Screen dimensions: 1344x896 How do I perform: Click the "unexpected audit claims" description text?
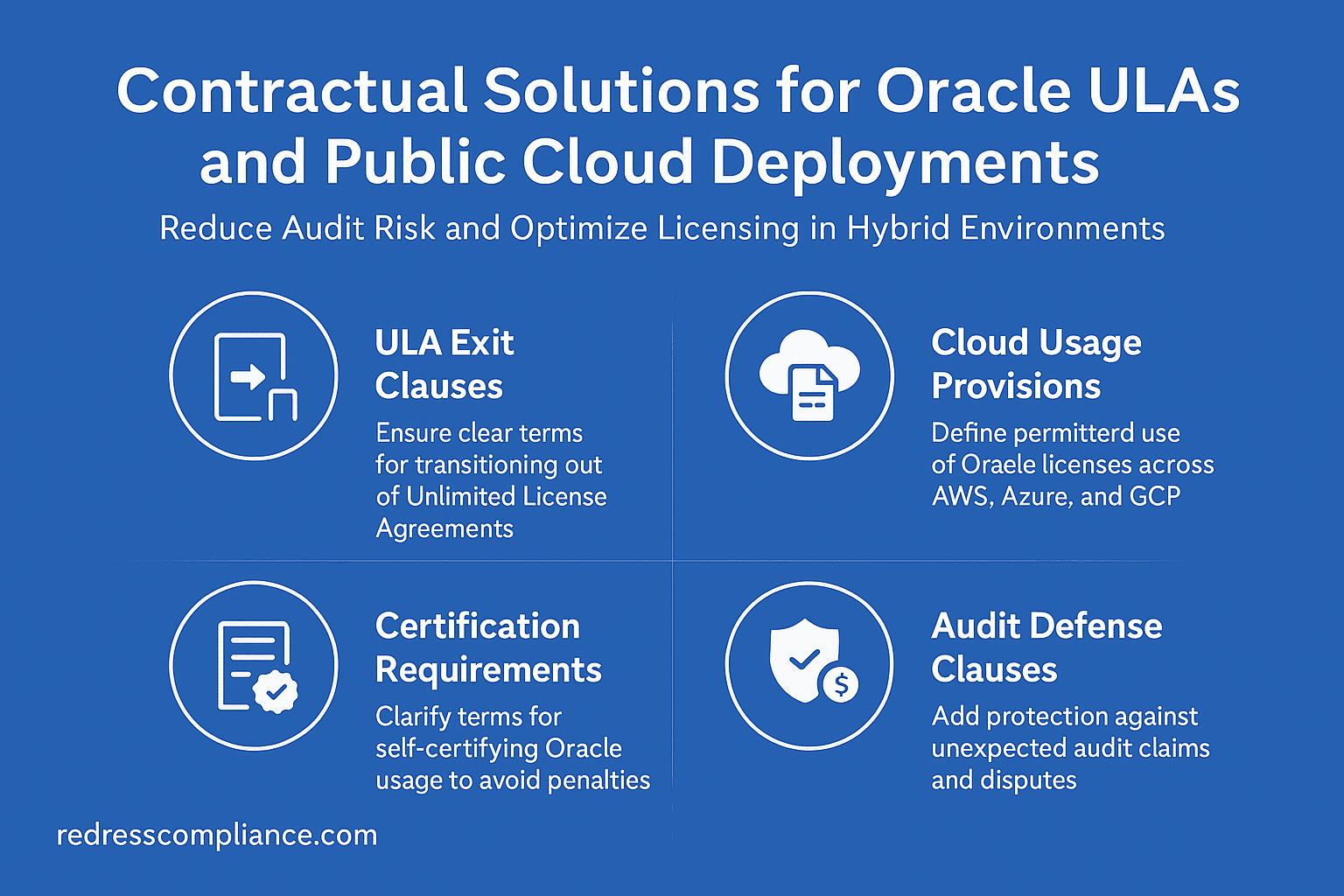1070,748
